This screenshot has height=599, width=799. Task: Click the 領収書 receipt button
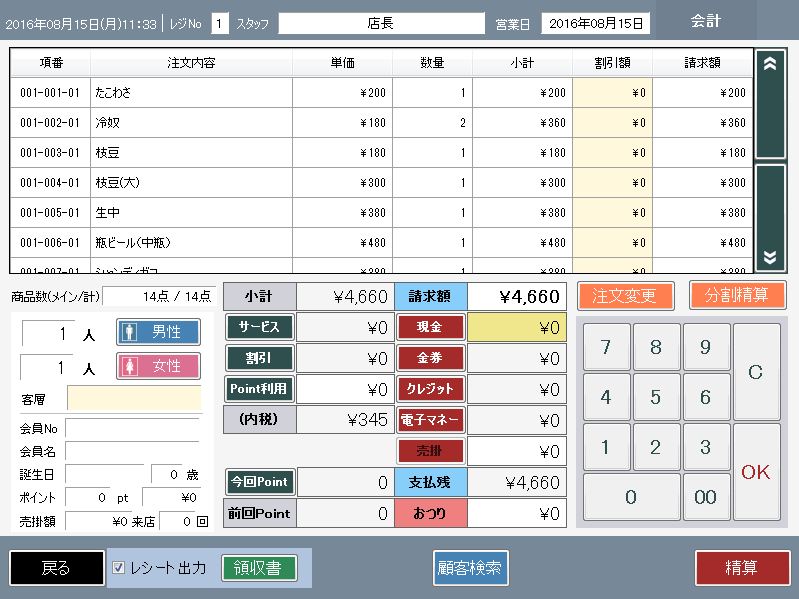(x=259, y=567)
